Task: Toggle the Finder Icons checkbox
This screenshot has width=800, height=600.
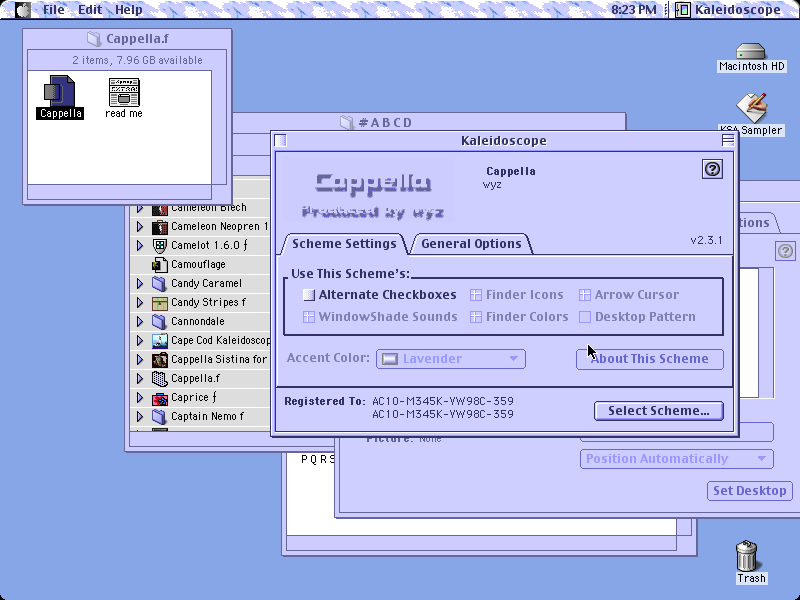Action: [x=476, y=295]
